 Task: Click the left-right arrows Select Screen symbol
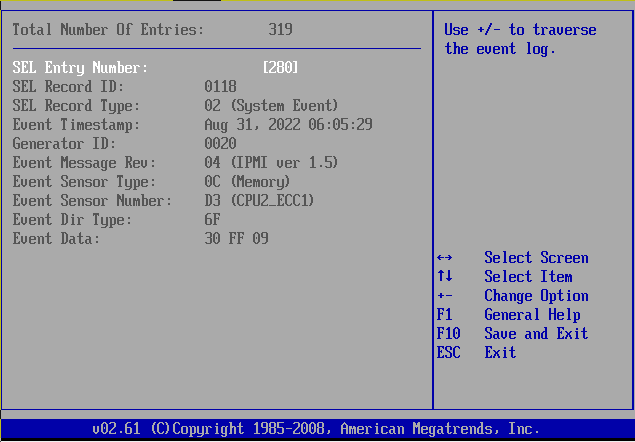(x=445, y=258)
